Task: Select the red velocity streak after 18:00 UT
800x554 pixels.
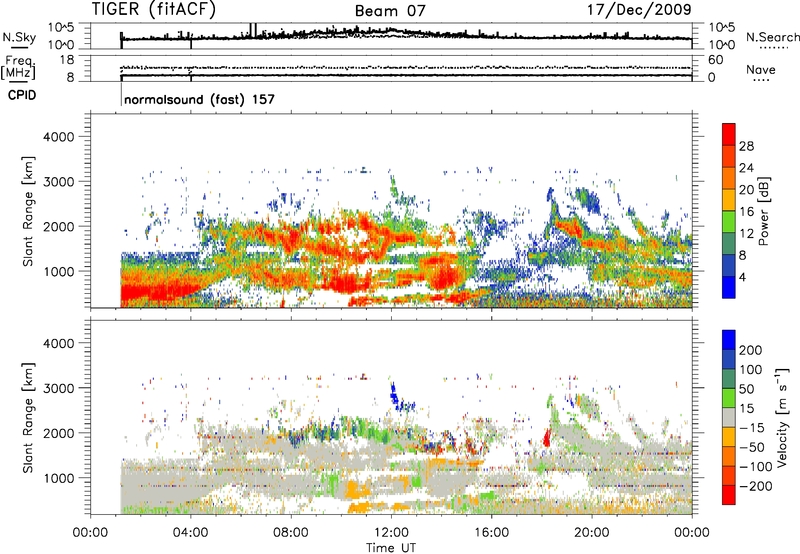Action: [x=547, y=437]
